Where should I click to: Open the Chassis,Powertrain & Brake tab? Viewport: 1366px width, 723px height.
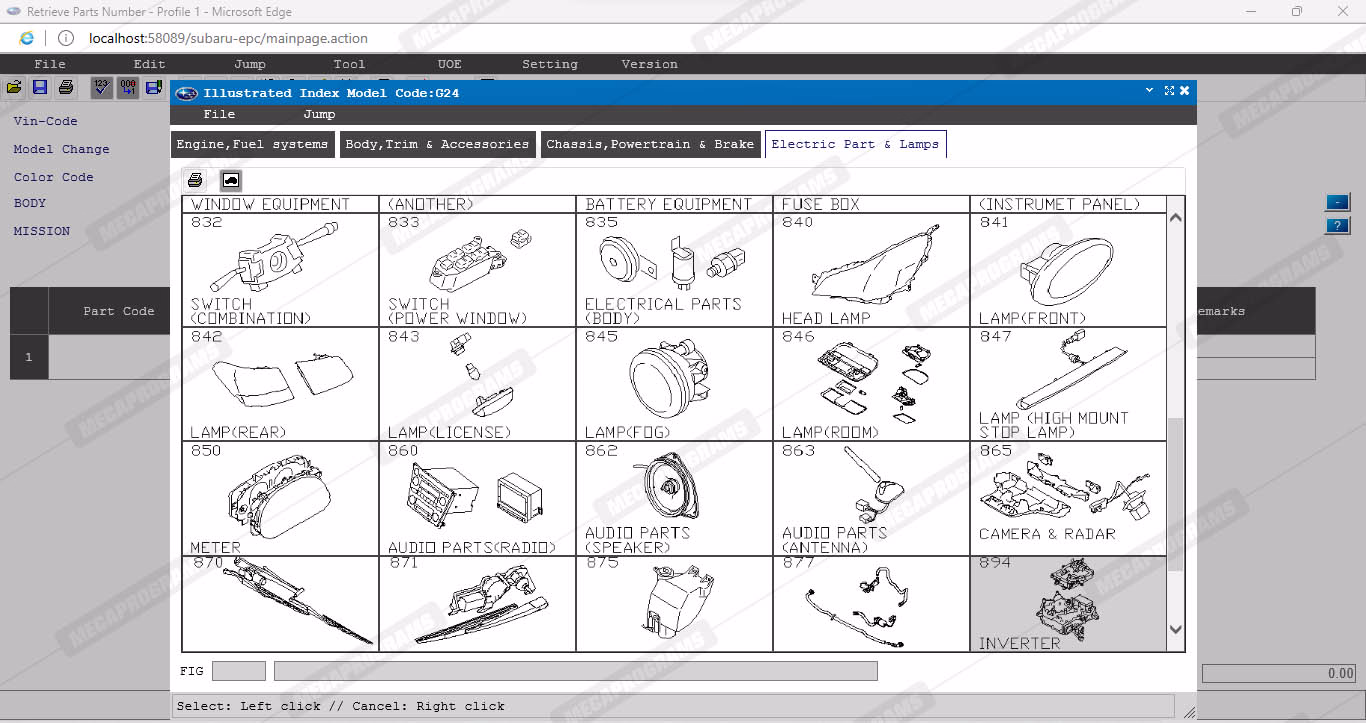pos(650,144)
